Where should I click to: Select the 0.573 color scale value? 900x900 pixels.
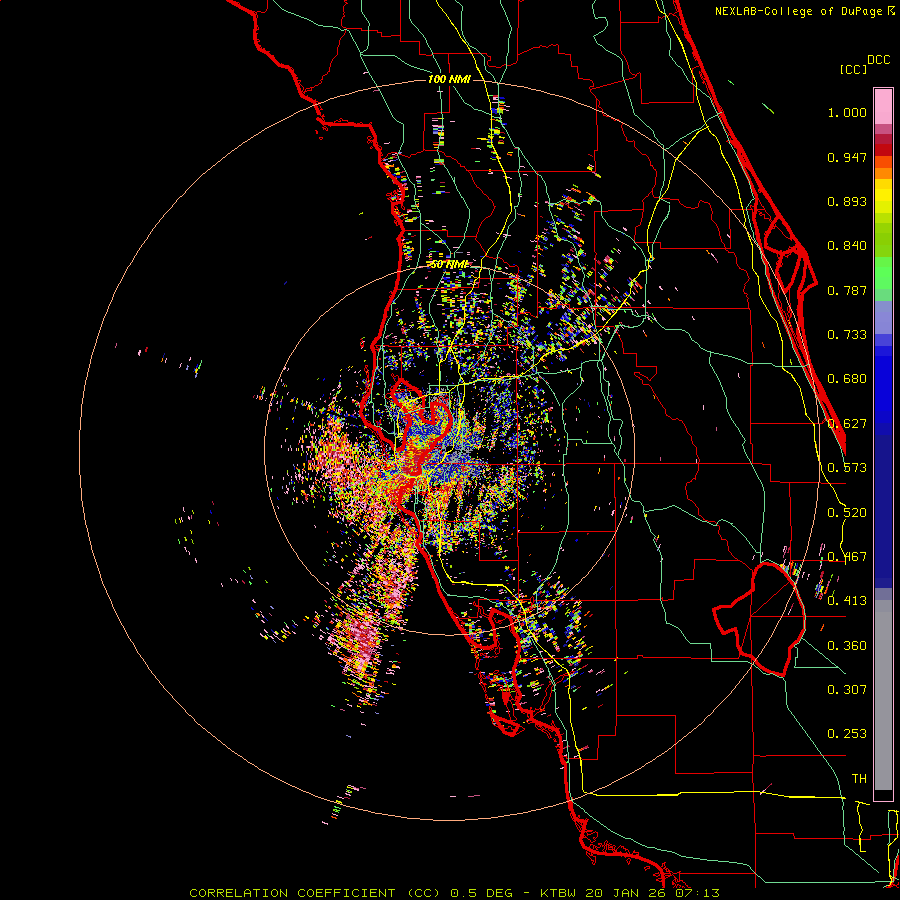(x=847, y=468)
